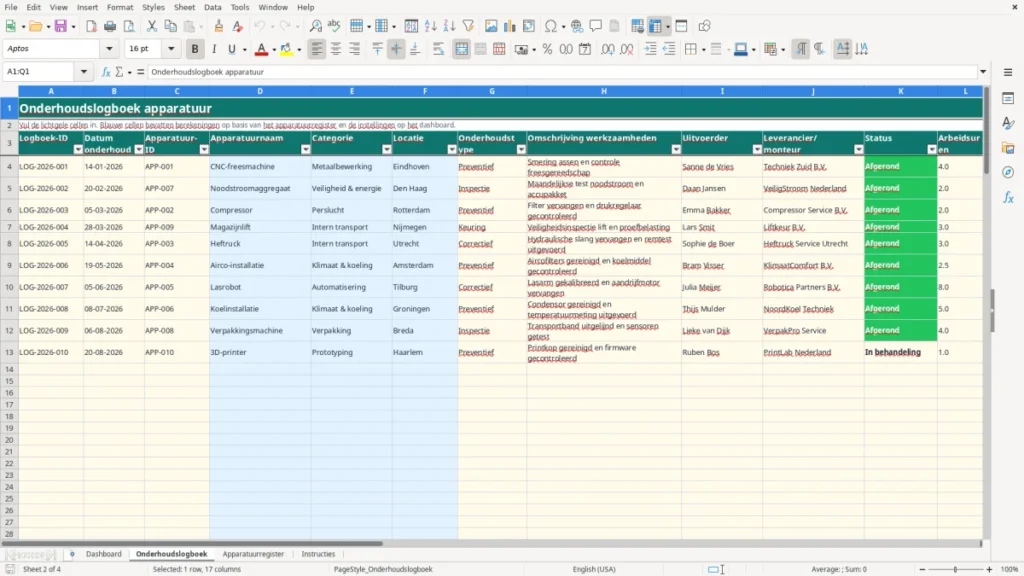Insert an image via the toolbar
The image size is (1024, 576).
(x=491, y=26)
